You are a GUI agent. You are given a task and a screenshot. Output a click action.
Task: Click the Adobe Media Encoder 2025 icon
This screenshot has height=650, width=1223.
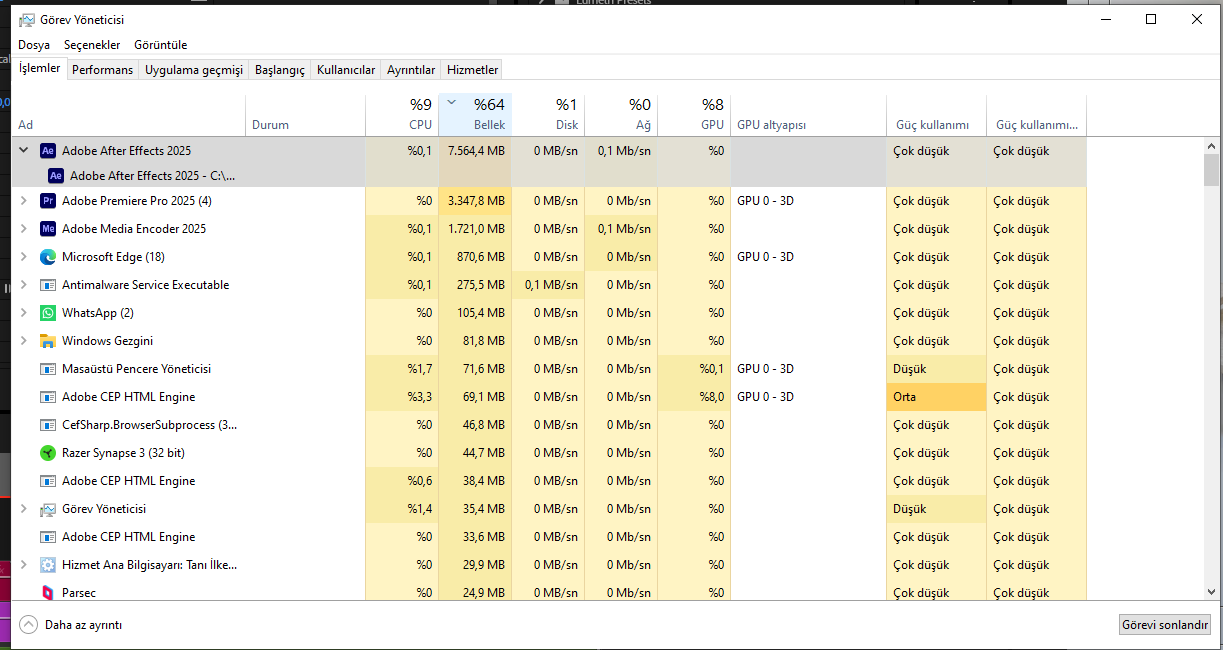[47, 229]
